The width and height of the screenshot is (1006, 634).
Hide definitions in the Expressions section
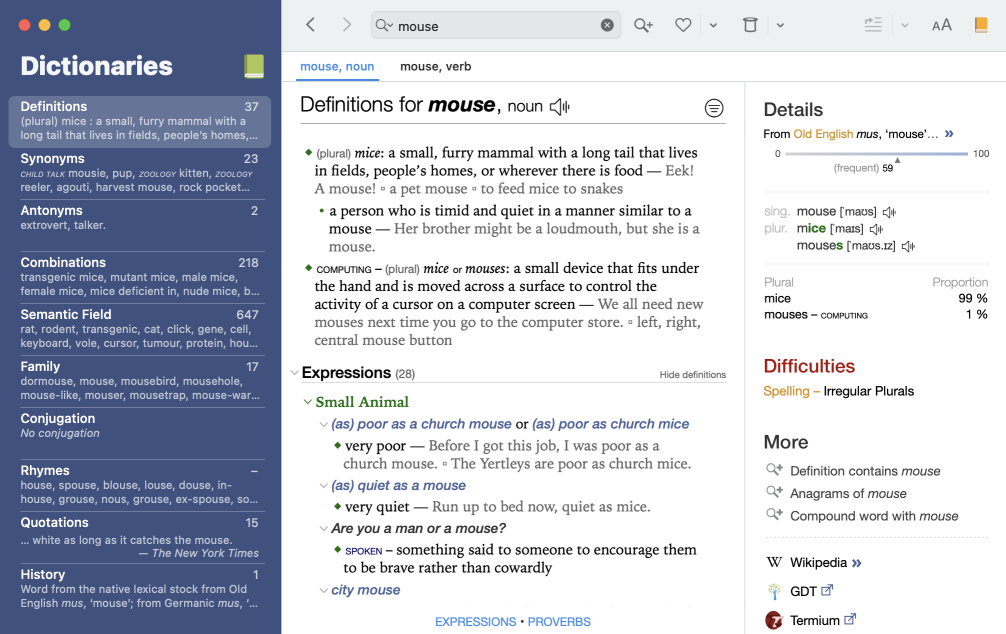coord(692,375)
